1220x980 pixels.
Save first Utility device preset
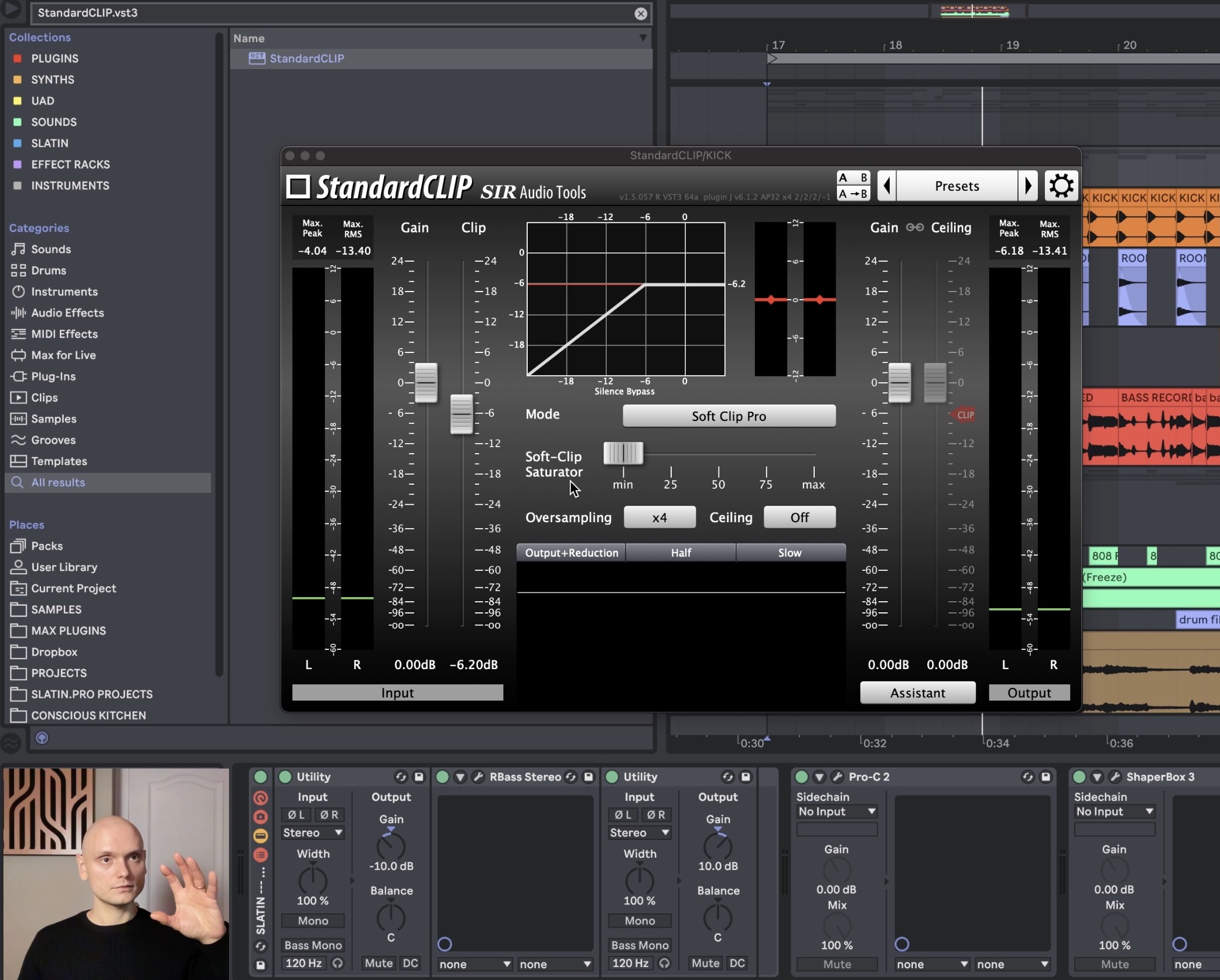click(419, 777)
